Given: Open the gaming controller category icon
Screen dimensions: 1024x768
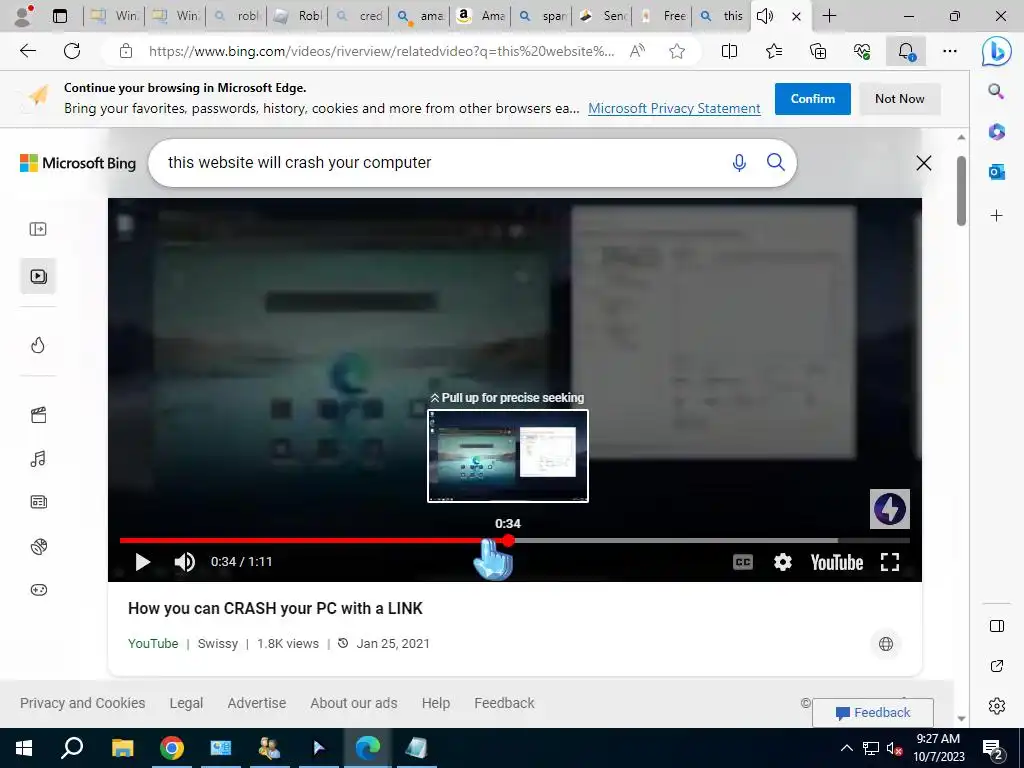Looking at the screenshot, I should (39, 590).
